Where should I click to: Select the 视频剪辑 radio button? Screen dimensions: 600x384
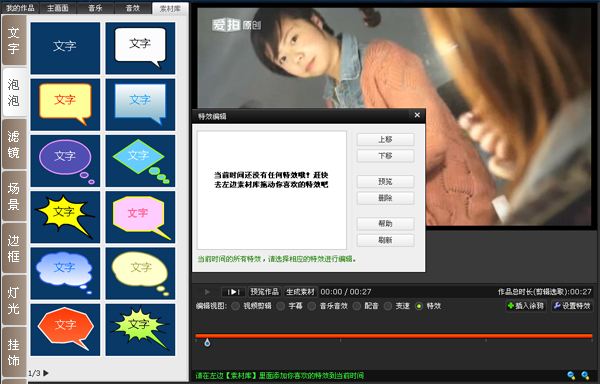coord(235,306)
